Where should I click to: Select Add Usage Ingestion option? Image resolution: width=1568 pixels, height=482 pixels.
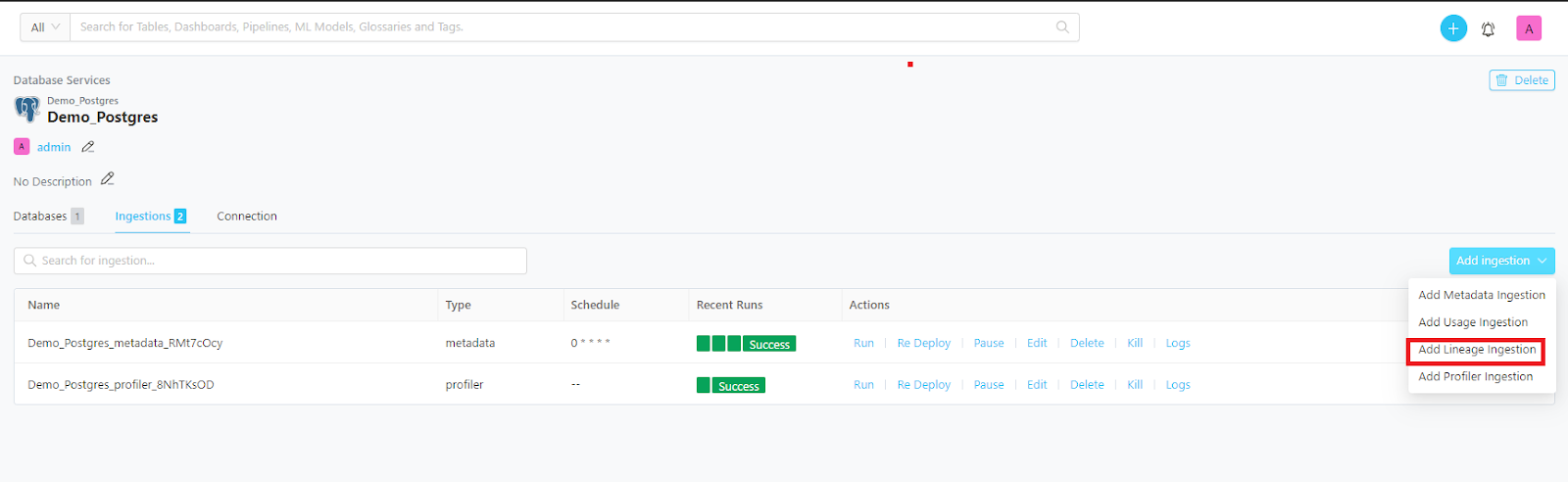(x=1473, y=322)
